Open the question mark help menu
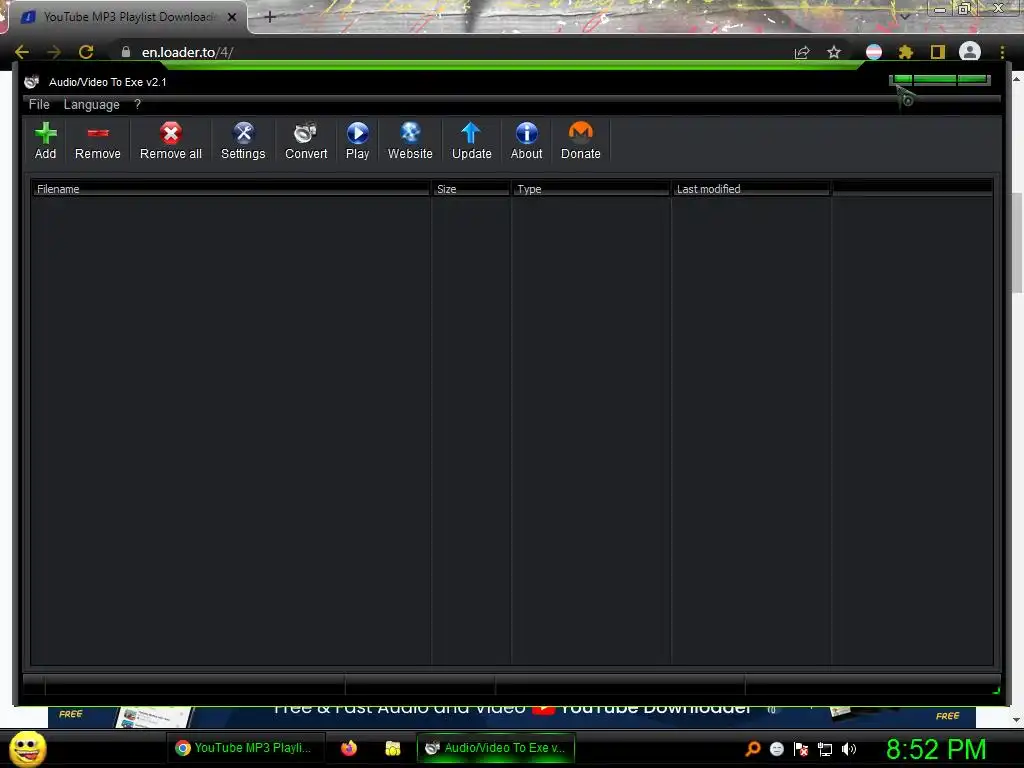 [137, 104]
